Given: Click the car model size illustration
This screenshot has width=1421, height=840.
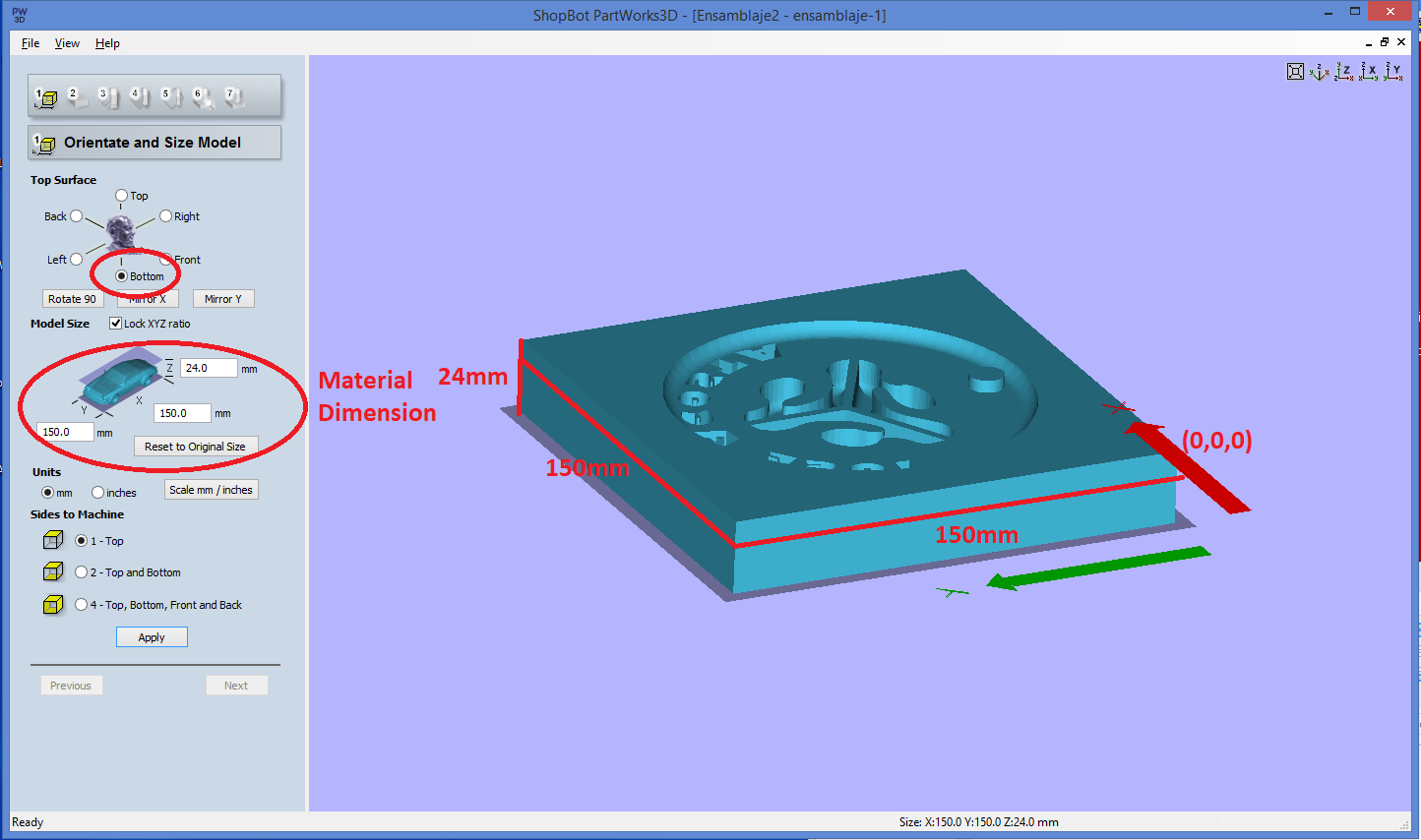Looking at the screenshot, I should pos(120,378).
